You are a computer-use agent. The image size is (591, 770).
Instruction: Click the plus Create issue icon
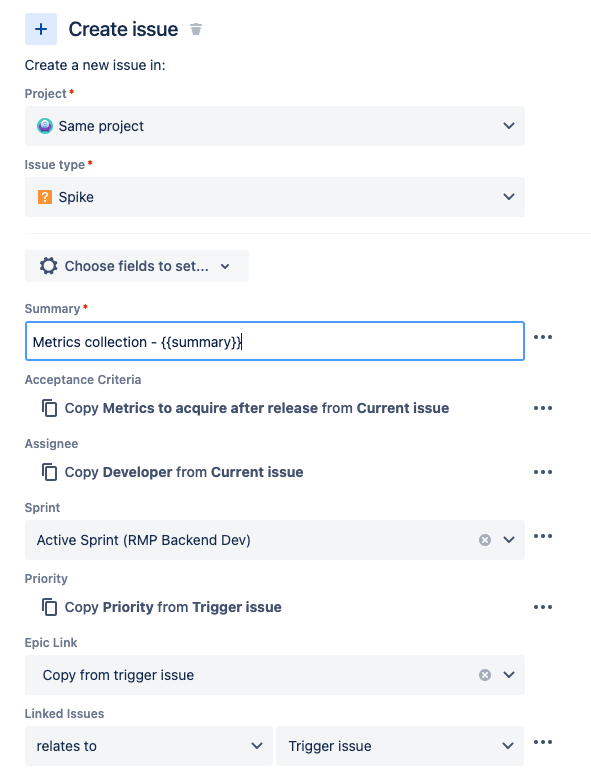(41, 29)
